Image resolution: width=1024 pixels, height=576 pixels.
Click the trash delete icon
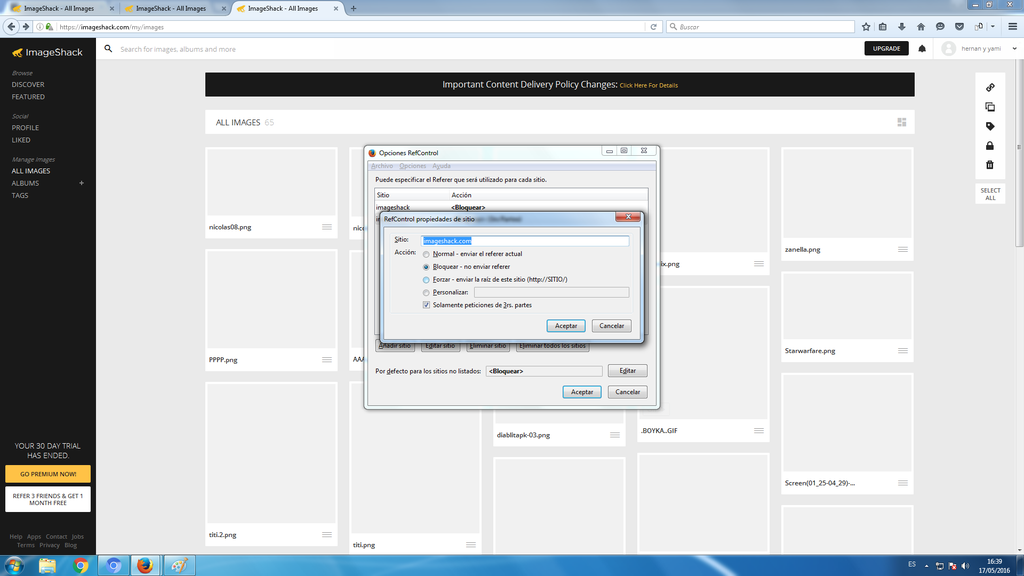click(990, 165)
